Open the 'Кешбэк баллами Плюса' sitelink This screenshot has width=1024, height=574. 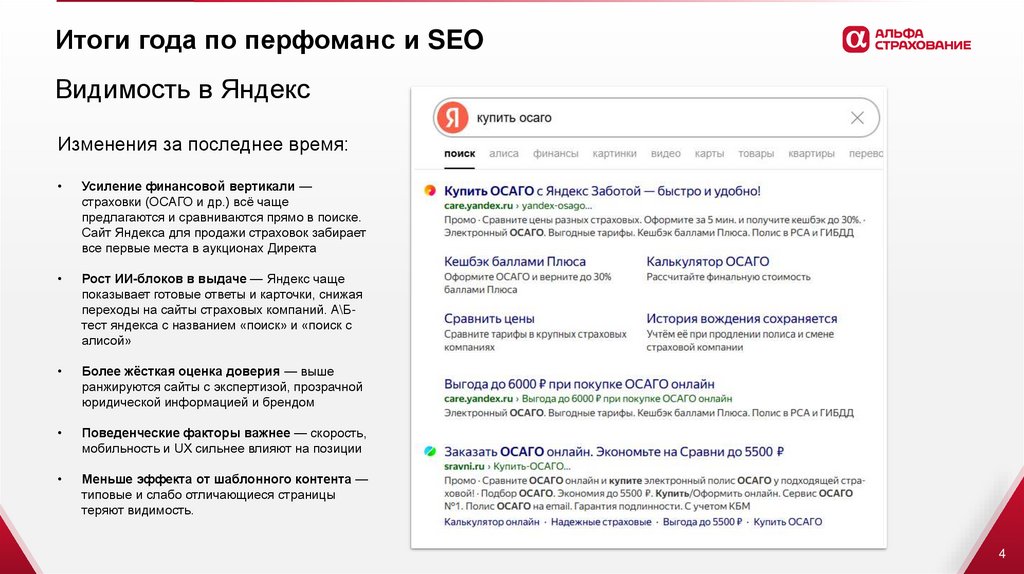point(515,261)
